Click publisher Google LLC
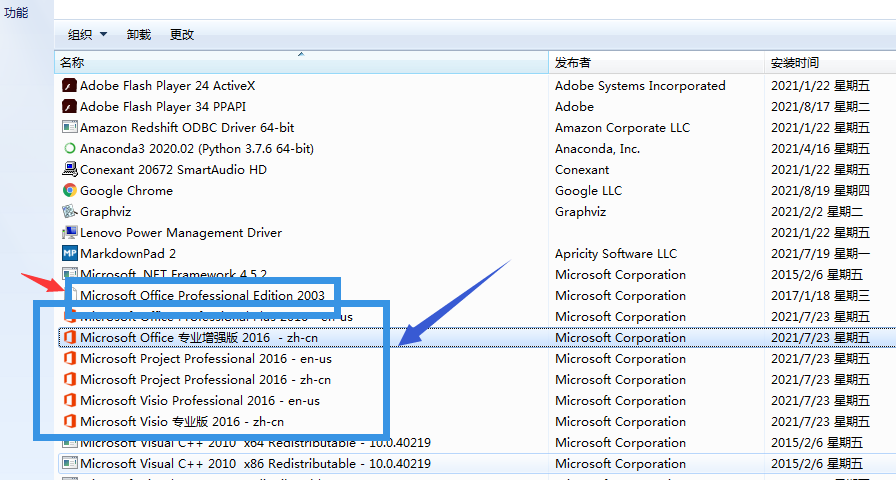896x480 pixels. coord(588,191)
